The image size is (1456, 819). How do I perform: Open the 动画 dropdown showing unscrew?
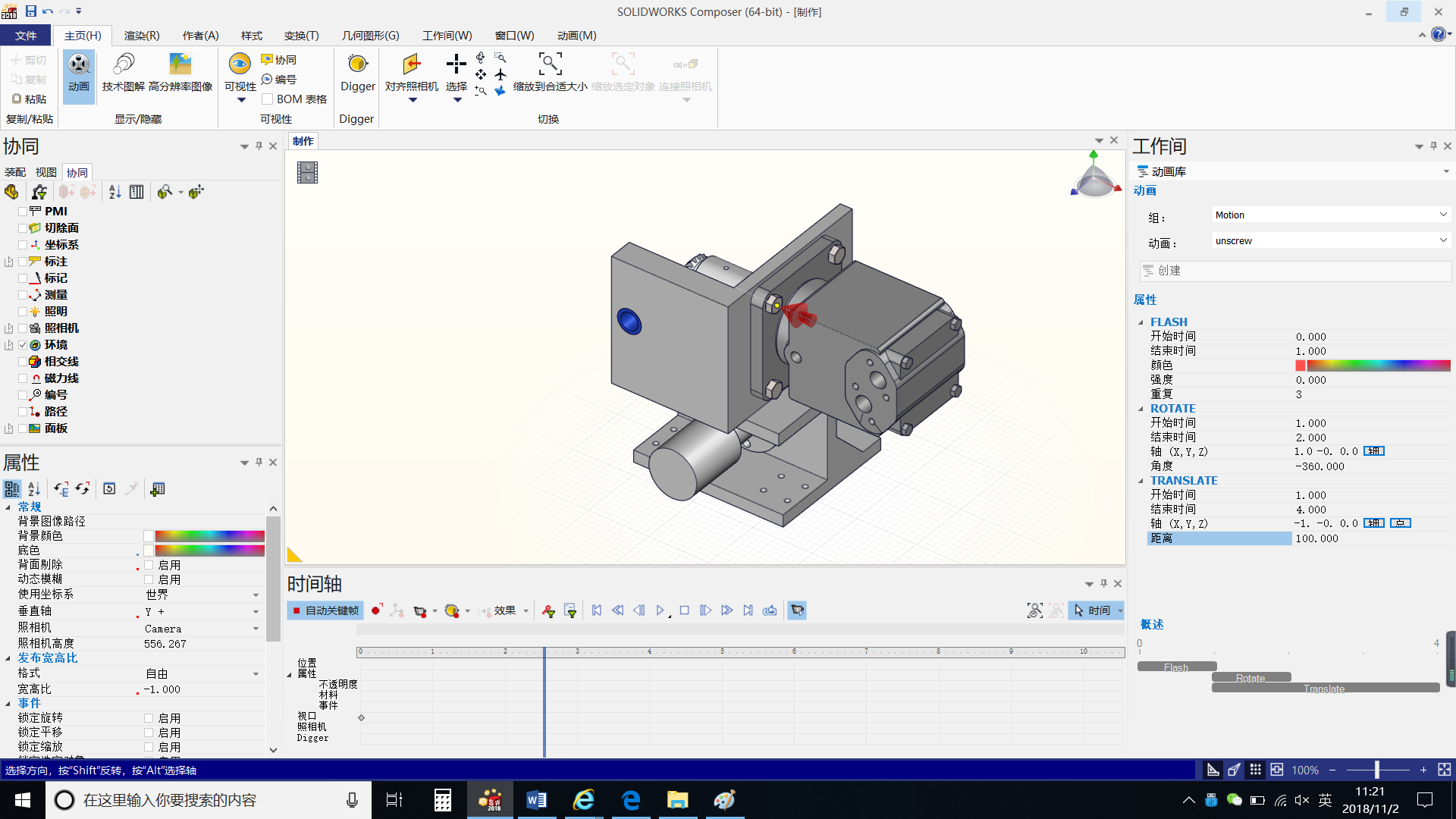(1443, 240)
